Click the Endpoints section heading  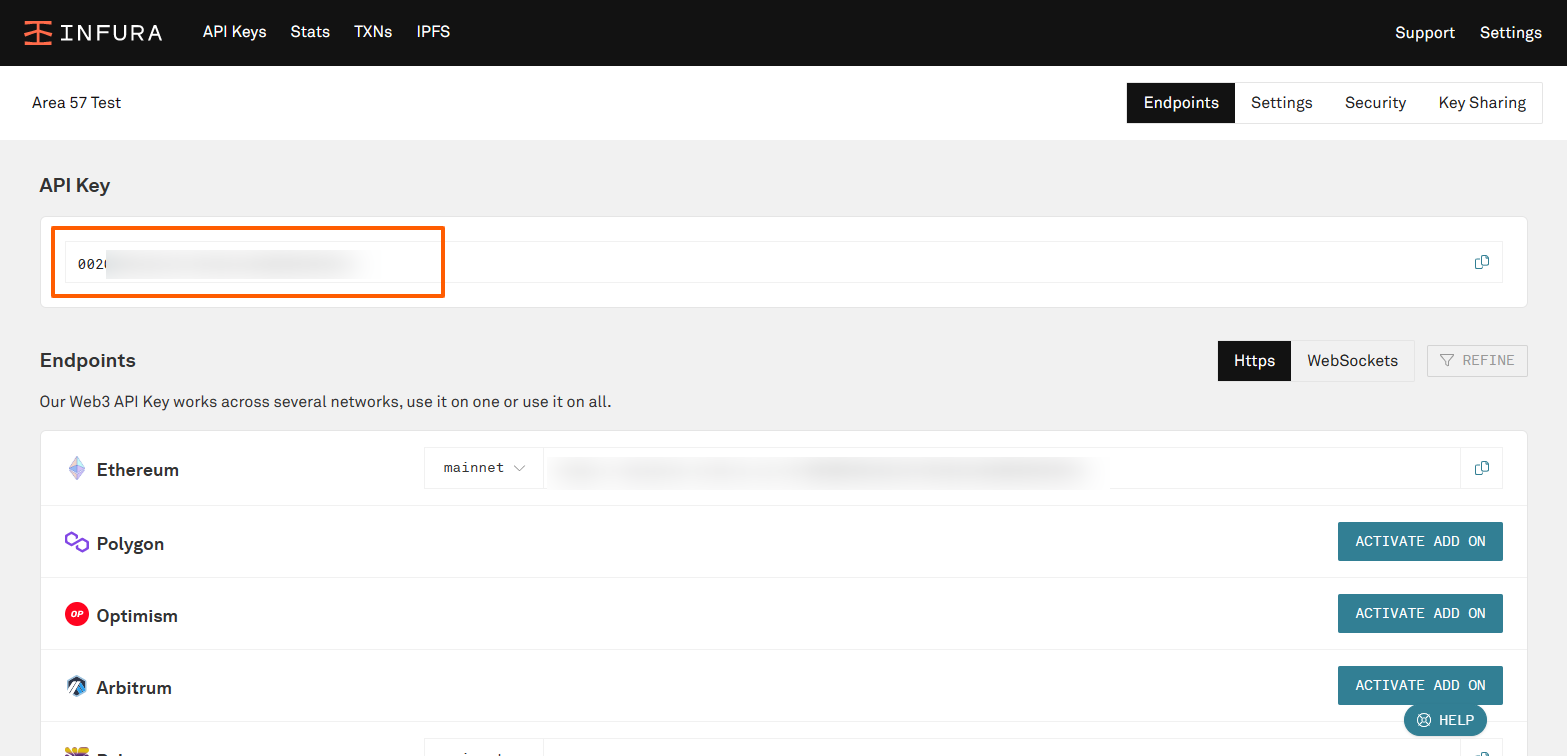88,361
